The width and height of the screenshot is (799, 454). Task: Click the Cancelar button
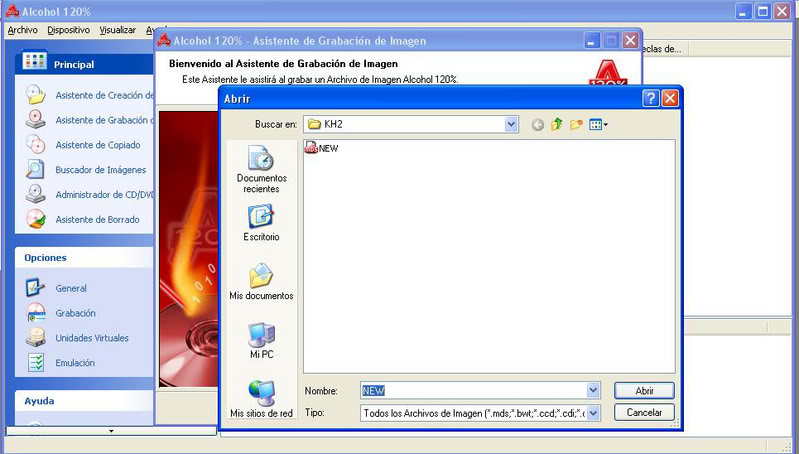point(644,412)
